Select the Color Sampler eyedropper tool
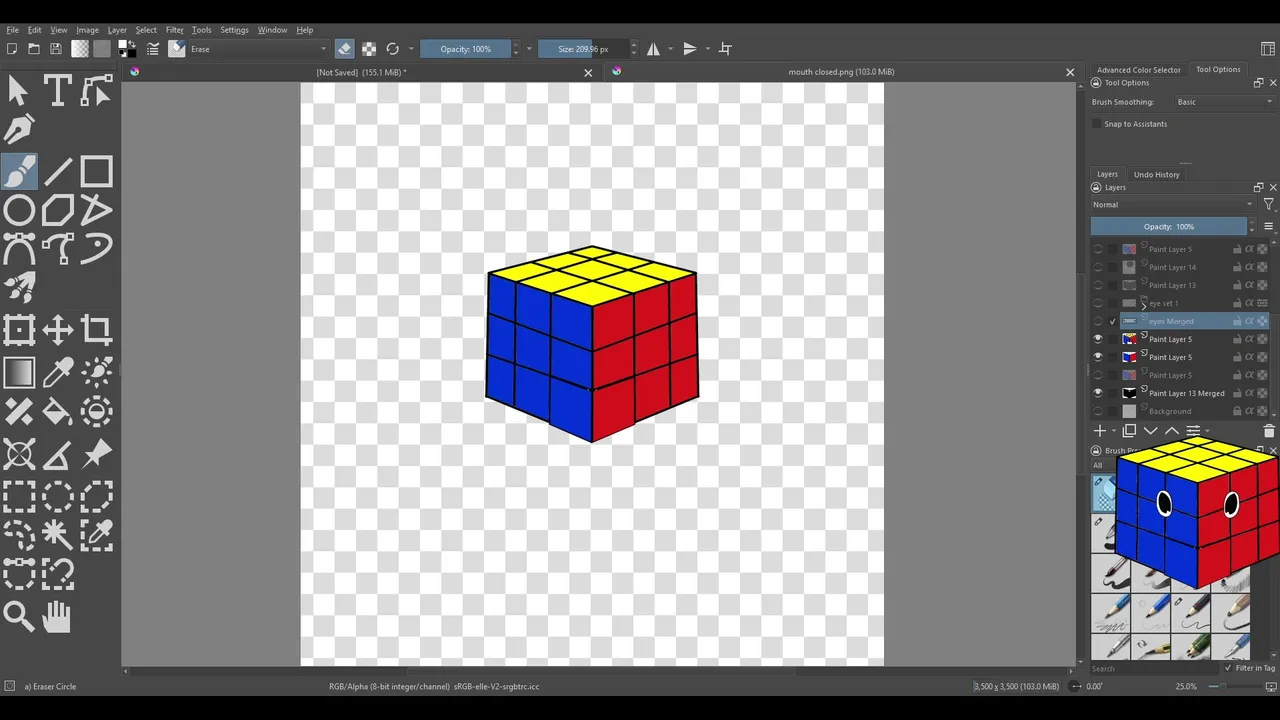1280x720 pixels. pos(57,372)
